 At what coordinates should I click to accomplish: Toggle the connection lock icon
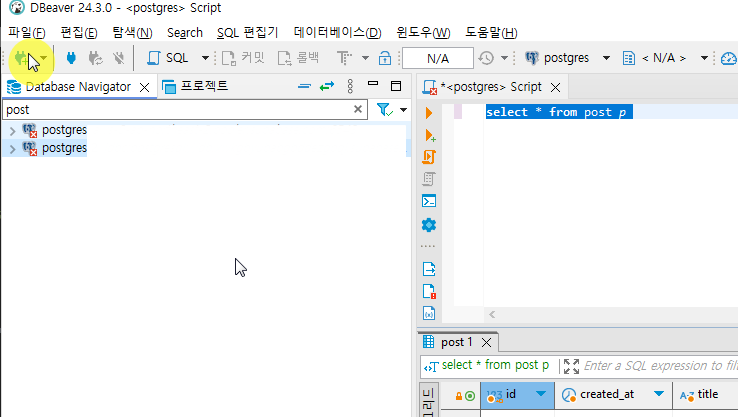click(x=385, y=58)
